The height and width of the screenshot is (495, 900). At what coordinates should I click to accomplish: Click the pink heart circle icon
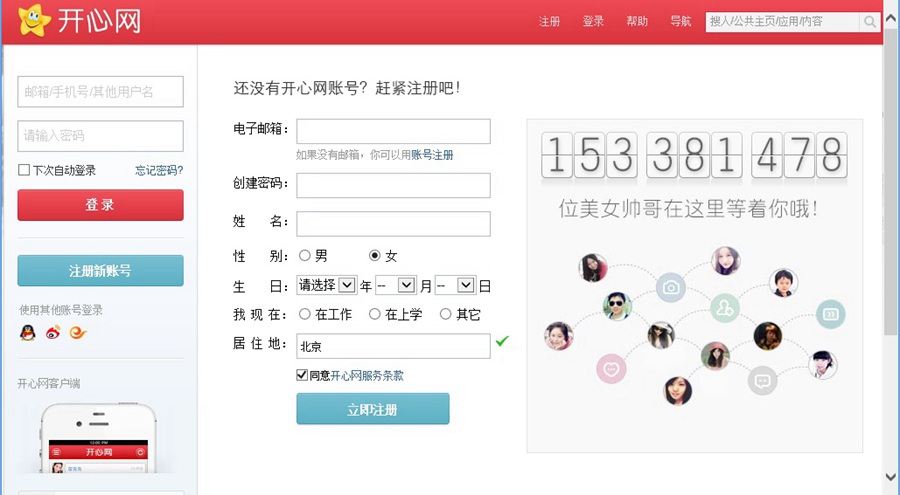click(611, 369)
